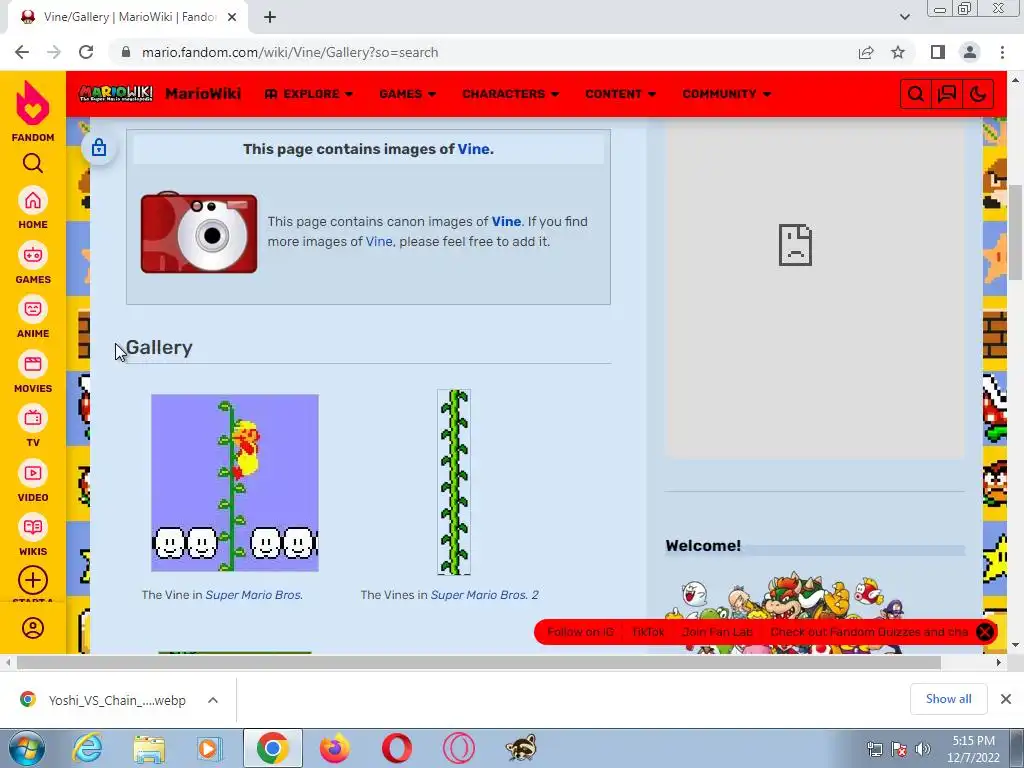This screenshot has width=1024, height=768.
Task: Click Follow on IG link
Action: (x=580, y=632)
